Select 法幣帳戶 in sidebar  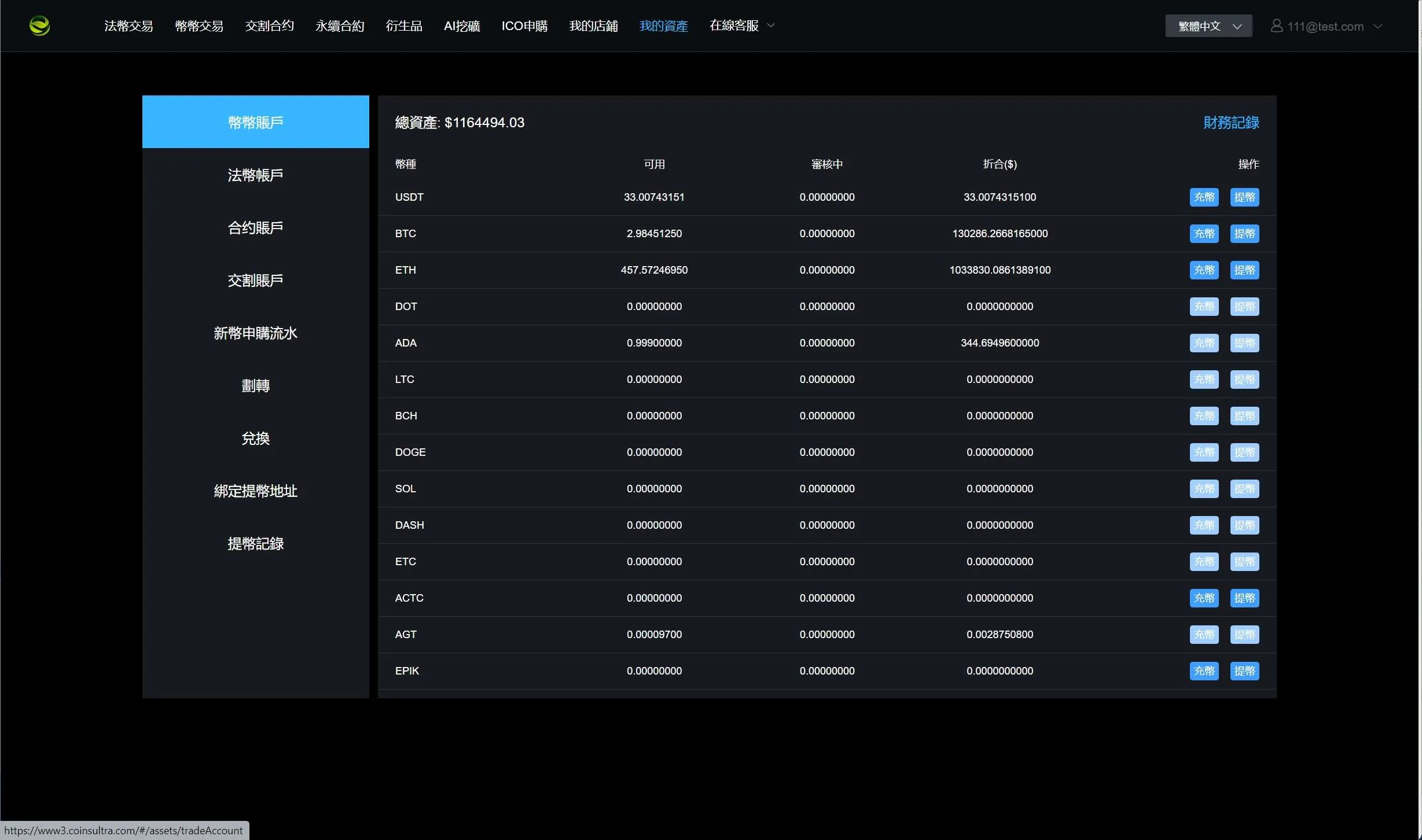pyautogui.click(x=255, y=175)
